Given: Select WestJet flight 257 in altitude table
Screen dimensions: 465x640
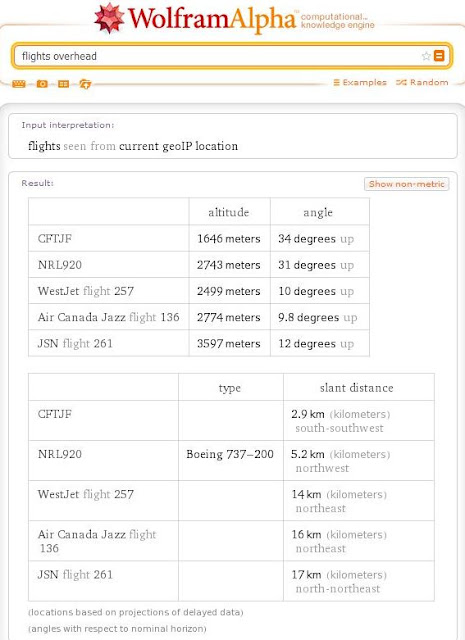Looking at the screenshot, I should point(86,291).
